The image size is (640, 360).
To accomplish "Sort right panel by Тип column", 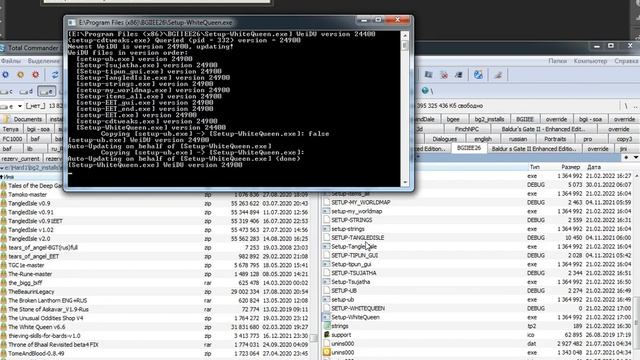I will (x=535, y=167).
